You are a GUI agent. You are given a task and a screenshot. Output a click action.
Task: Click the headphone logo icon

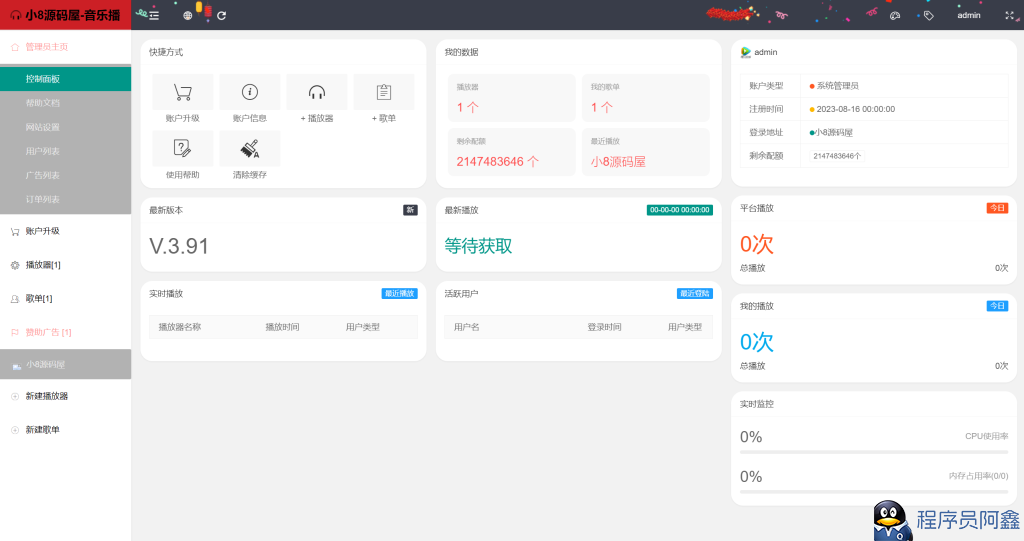coord(16,15)
